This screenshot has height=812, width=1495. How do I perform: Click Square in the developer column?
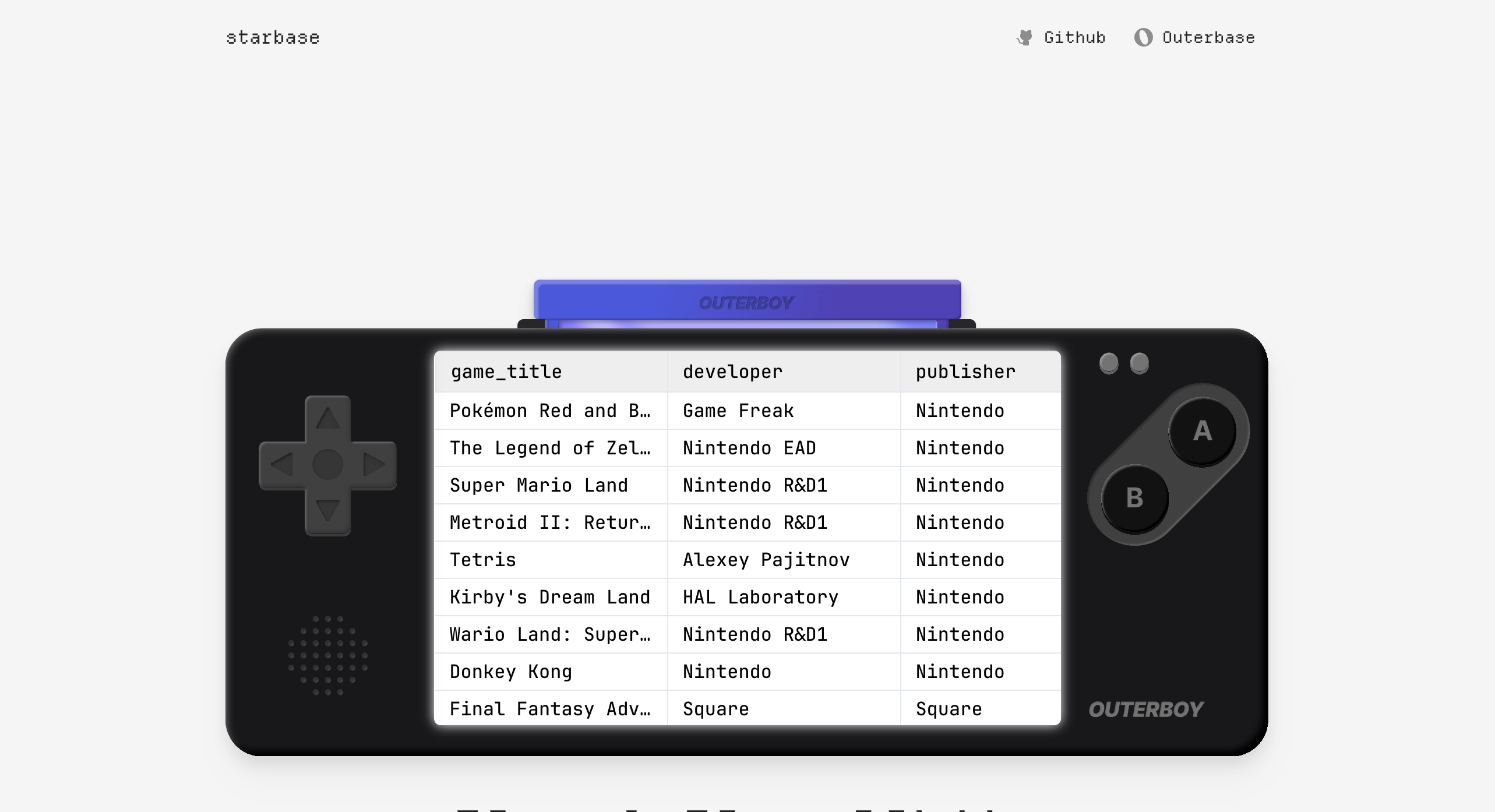(x=784, y=708)
